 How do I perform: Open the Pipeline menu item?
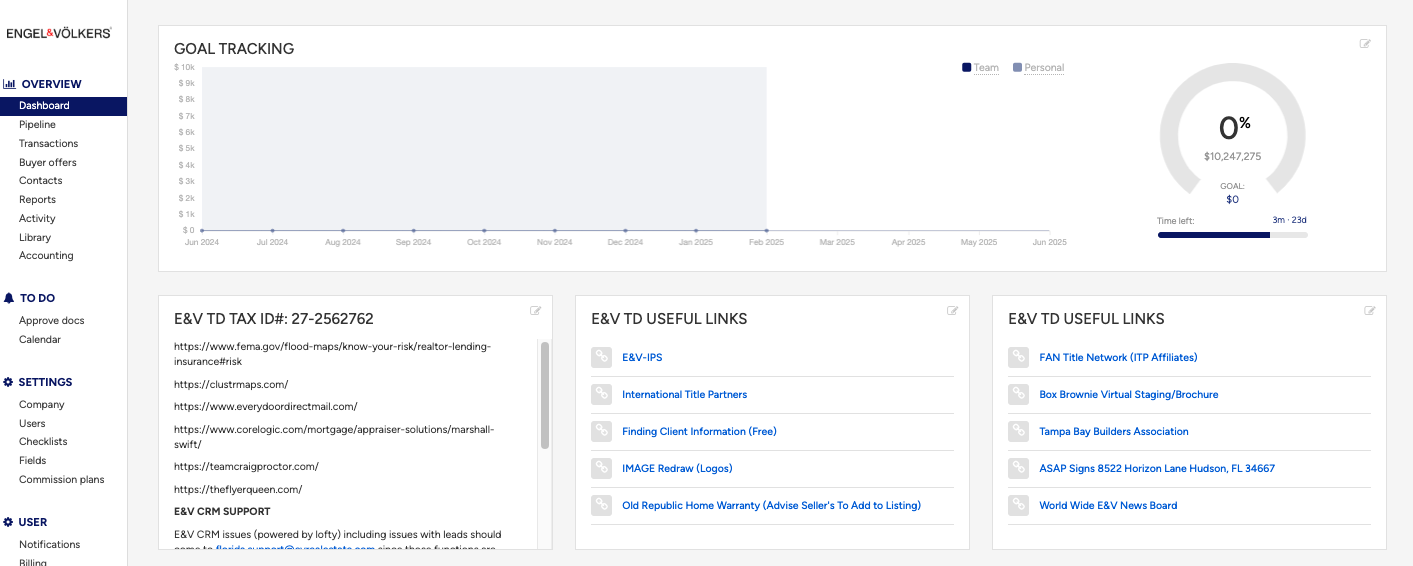click(37, 125)
